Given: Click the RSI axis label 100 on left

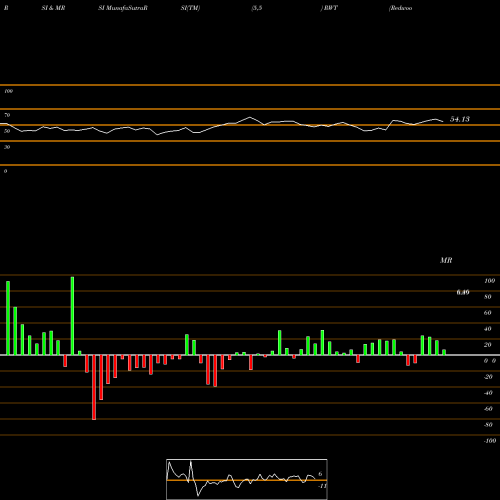Looking at the screenshot, I should click(x=8, y=91).
